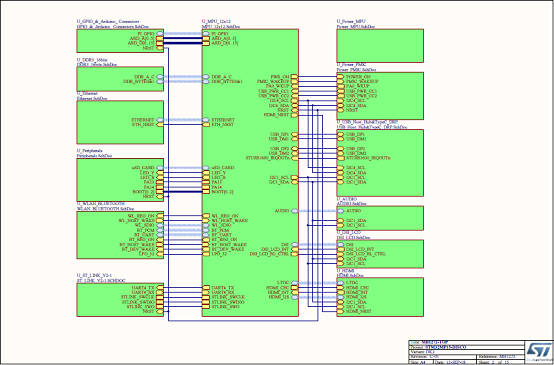This screenshot has width=554, height=365.
Task: Click the DSI port on DSI_LCD block
Action: coord(345,245)
